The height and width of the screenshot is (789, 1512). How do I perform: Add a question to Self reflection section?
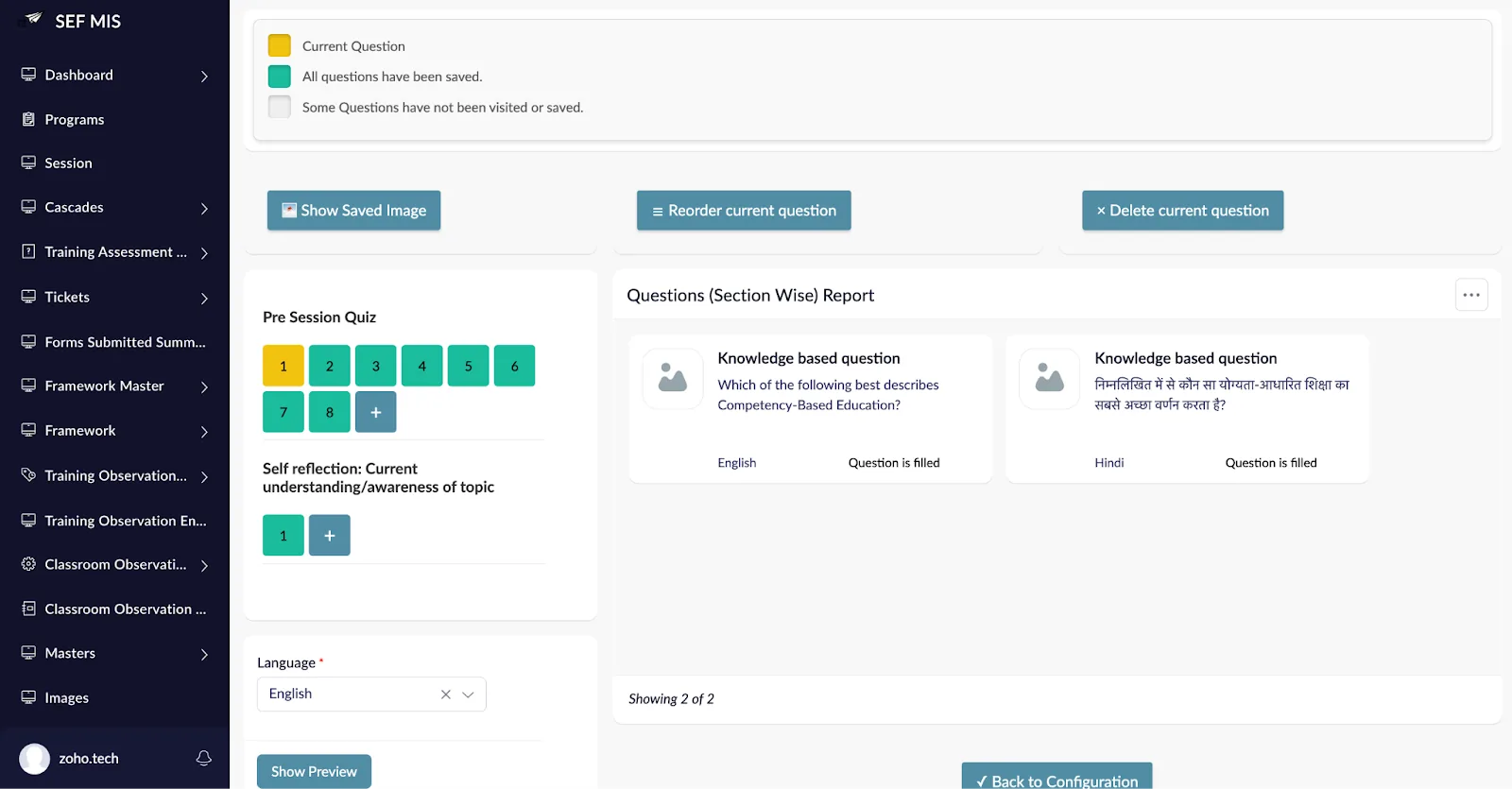click(330, 536)
